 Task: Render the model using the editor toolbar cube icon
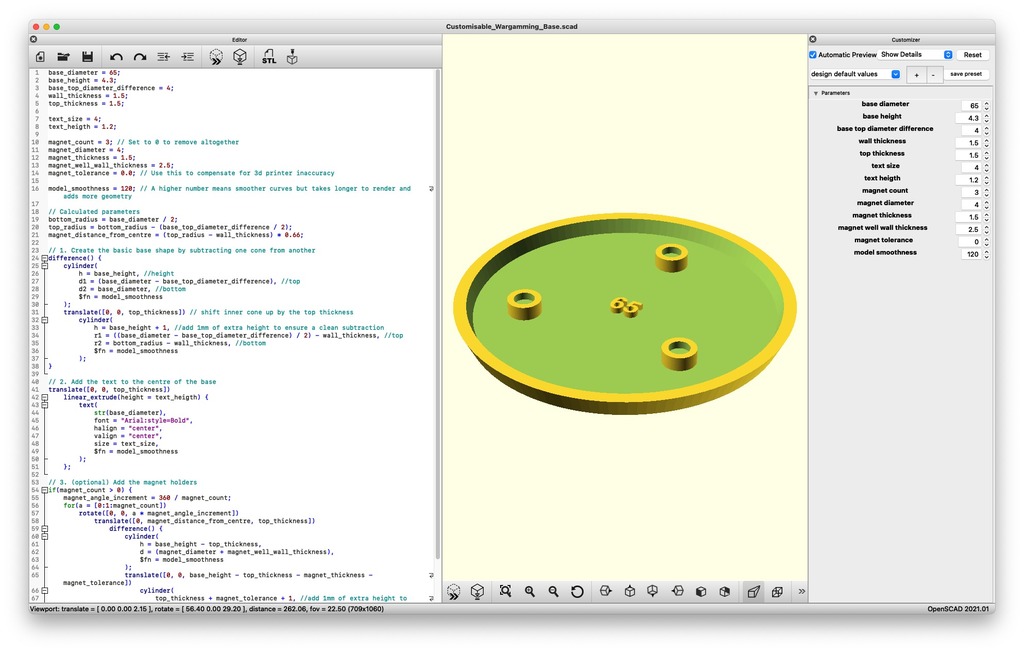pyautogui.click(x=240, y=57)
